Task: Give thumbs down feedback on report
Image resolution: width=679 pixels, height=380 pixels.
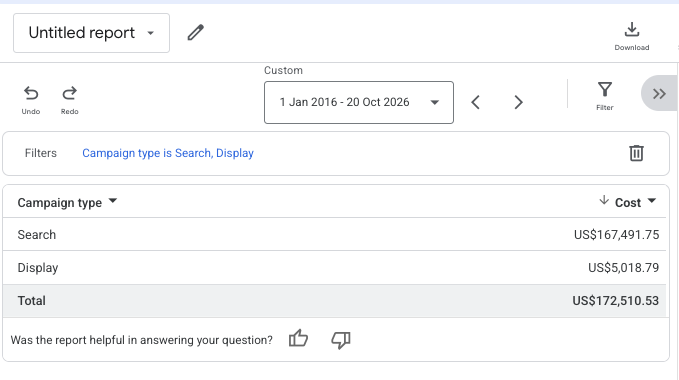Action: (341, 340)
